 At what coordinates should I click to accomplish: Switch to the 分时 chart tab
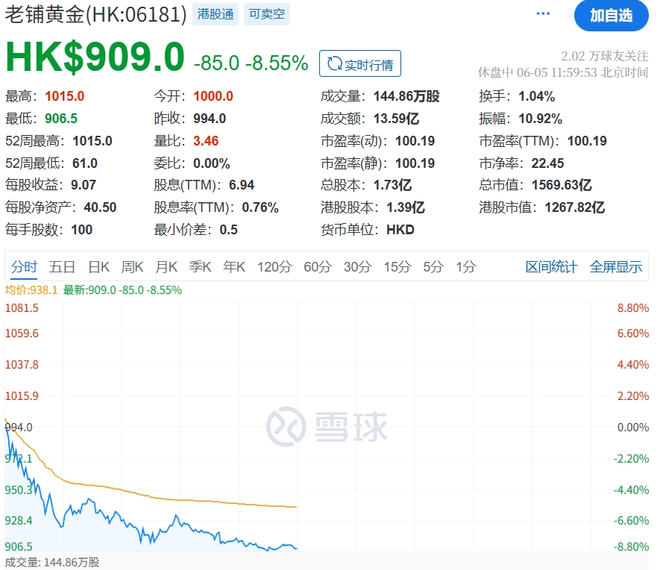tap(24, 266)
